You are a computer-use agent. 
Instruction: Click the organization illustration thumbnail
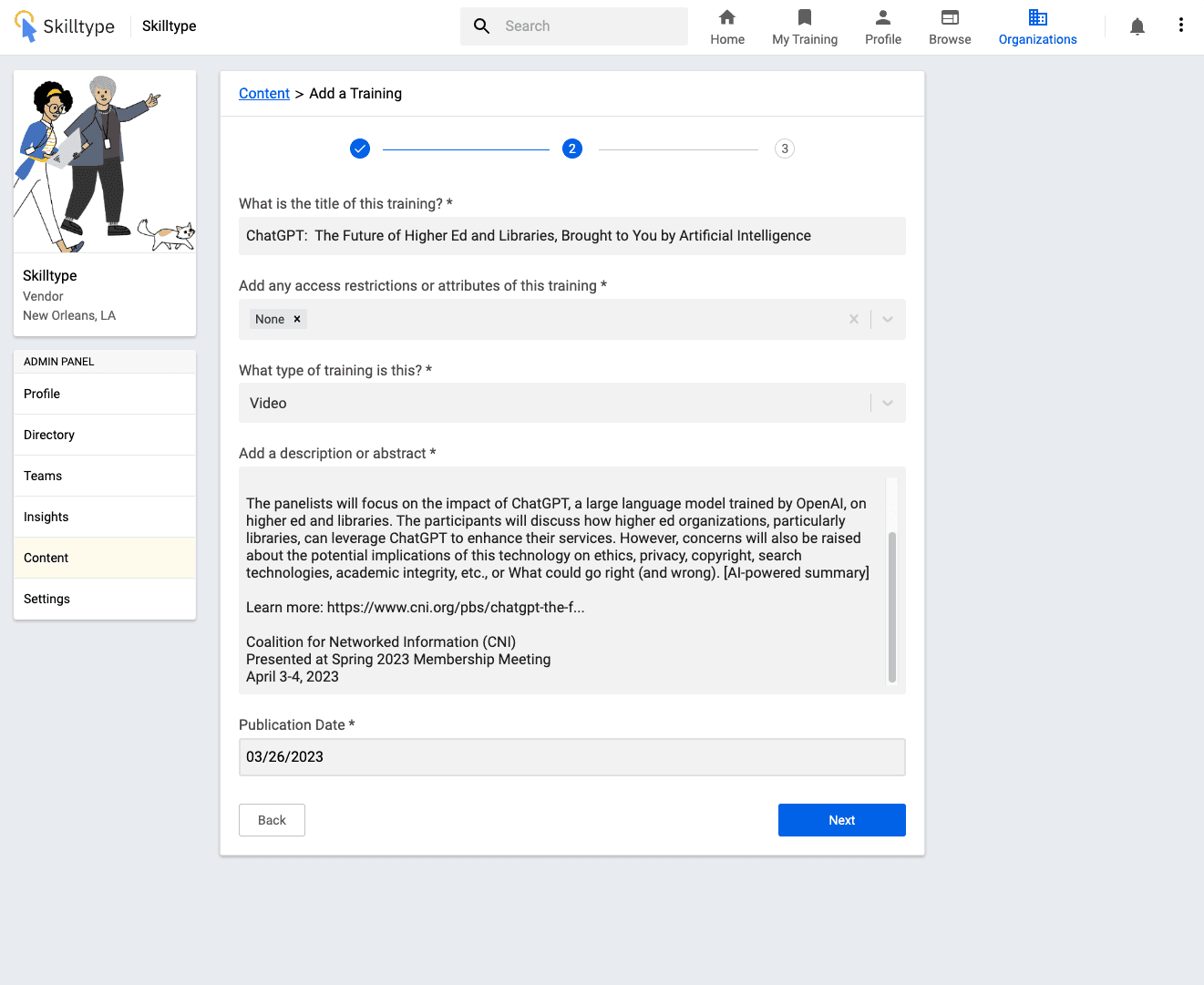tap(105, 161)
